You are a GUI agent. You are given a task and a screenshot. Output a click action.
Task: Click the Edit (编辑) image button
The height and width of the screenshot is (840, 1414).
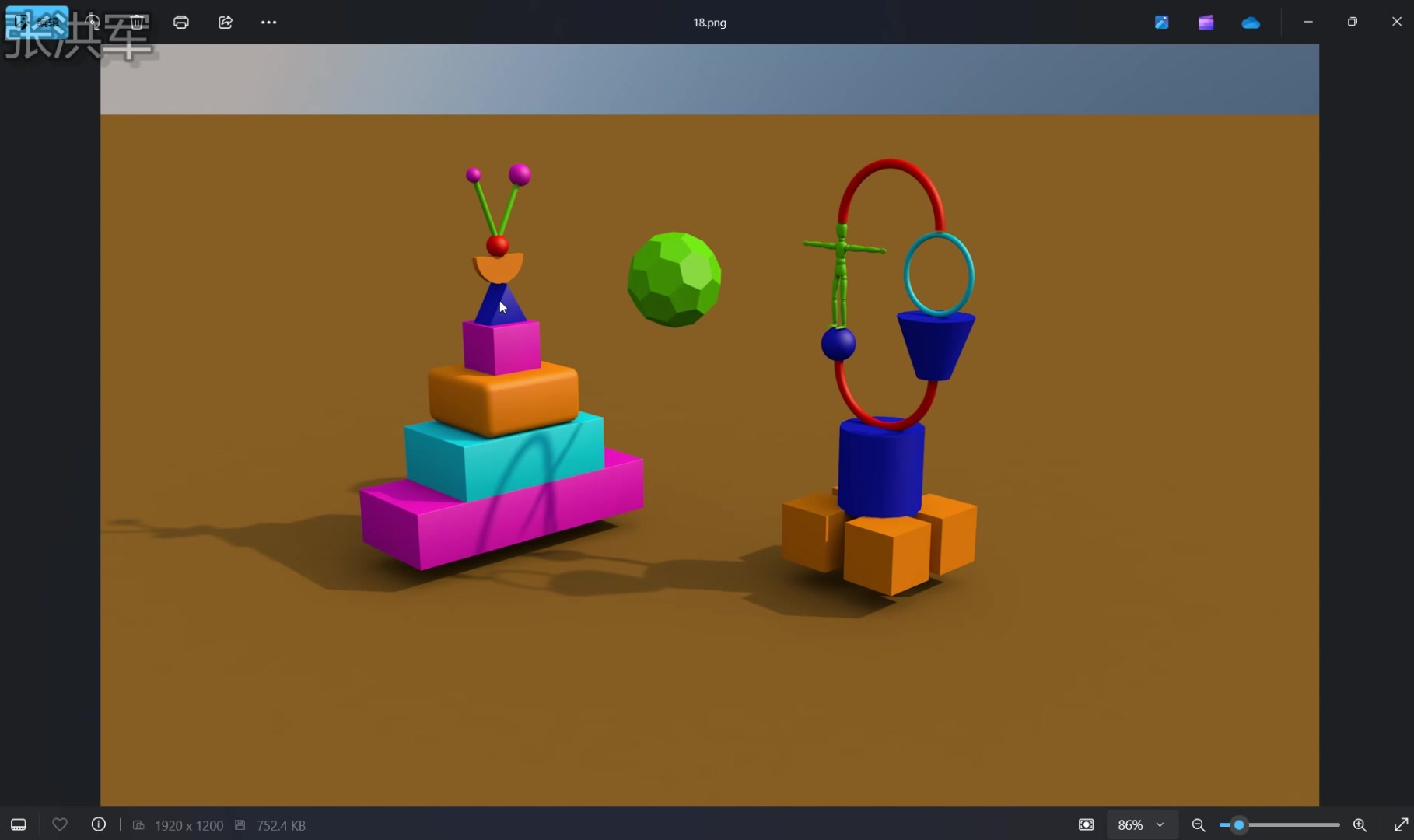coord(37,22)
